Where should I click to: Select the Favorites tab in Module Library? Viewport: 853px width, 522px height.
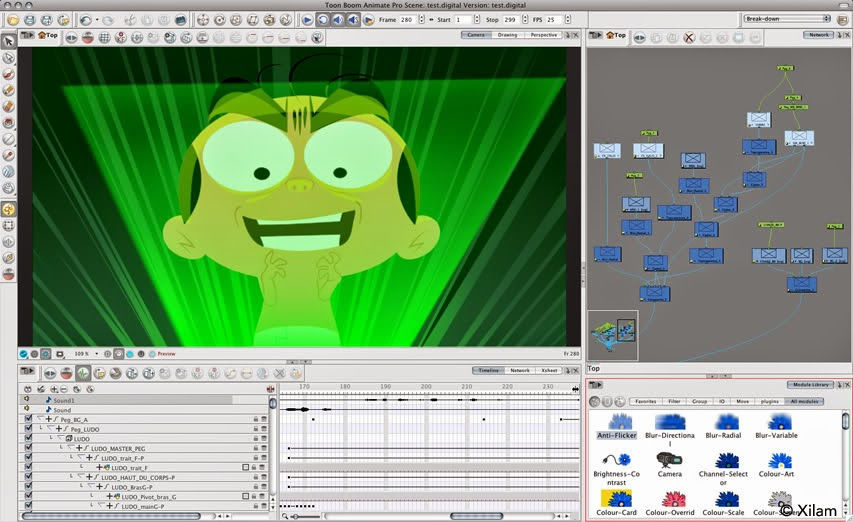click(646, 402)
